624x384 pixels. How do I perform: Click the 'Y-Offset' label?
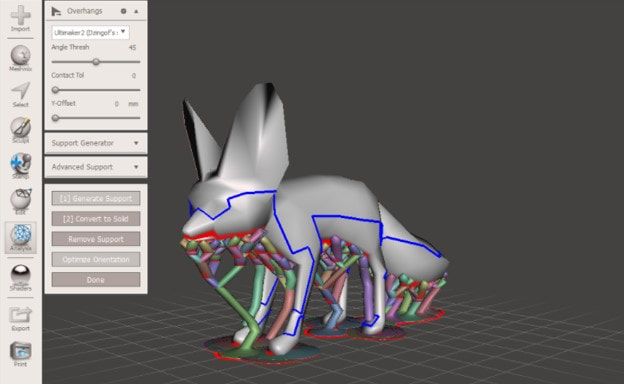coord(63,103)
